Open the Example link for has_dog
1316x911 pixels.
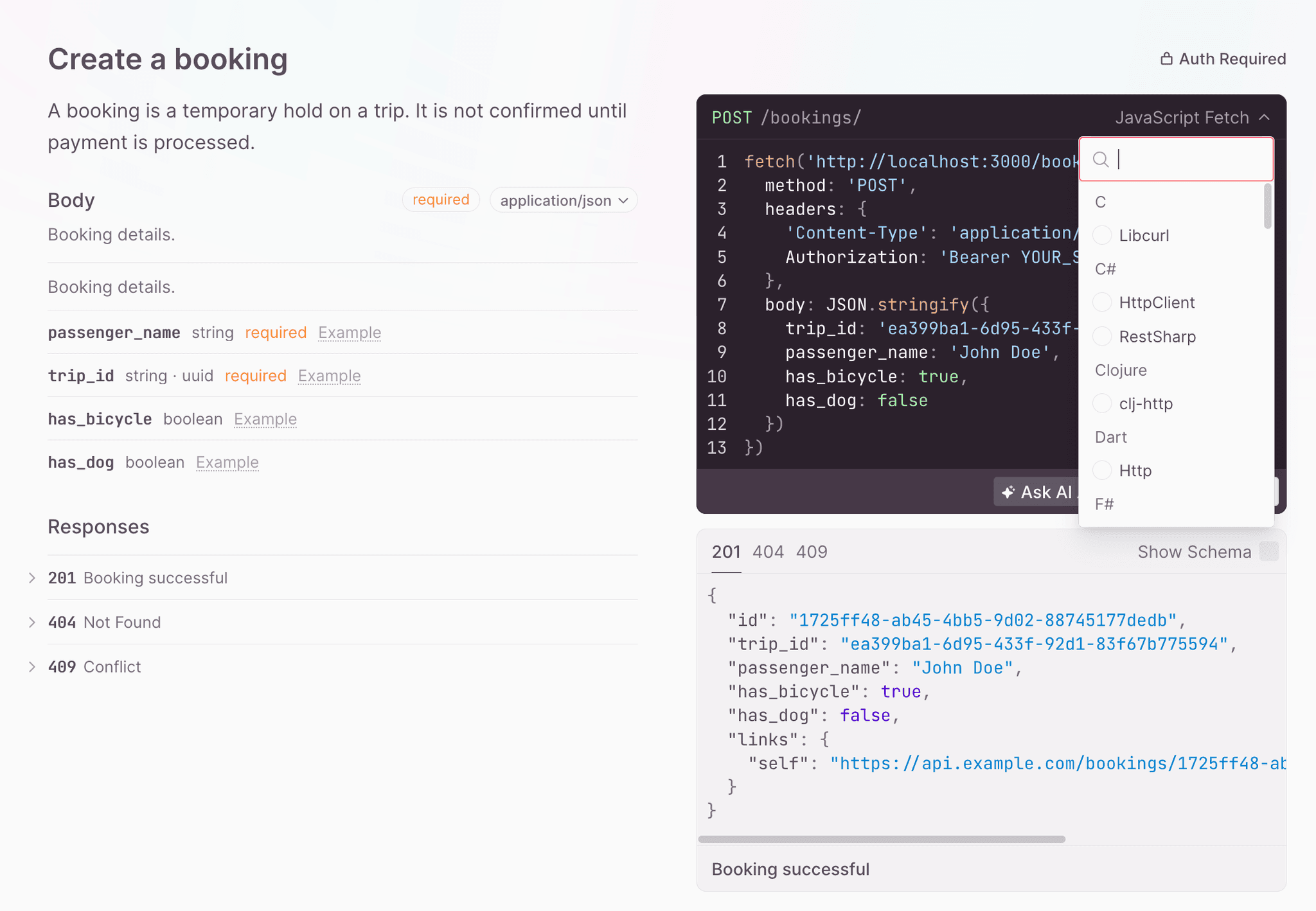[x=227, y=462]
